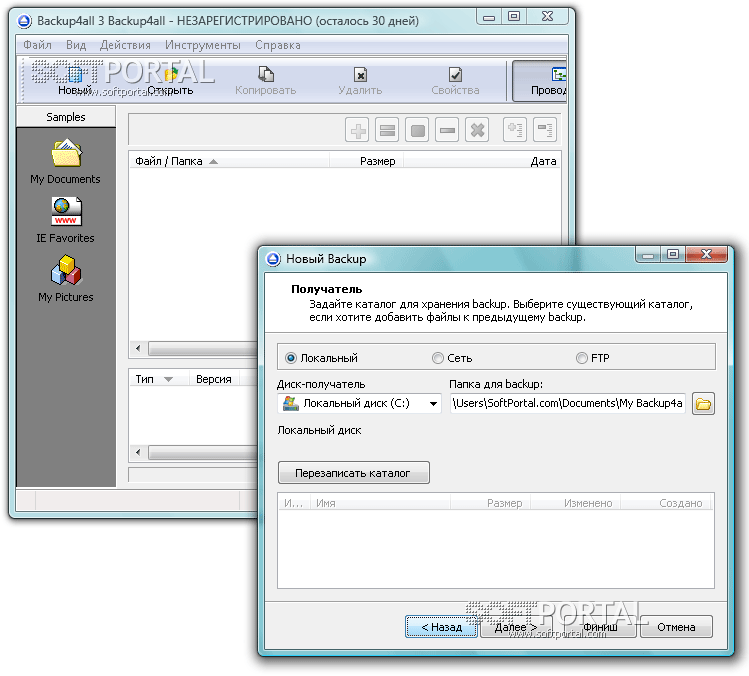The width and height of the screenshot is (749, 676).
Task: Open the Действия menu
Action: pos(125,45)
